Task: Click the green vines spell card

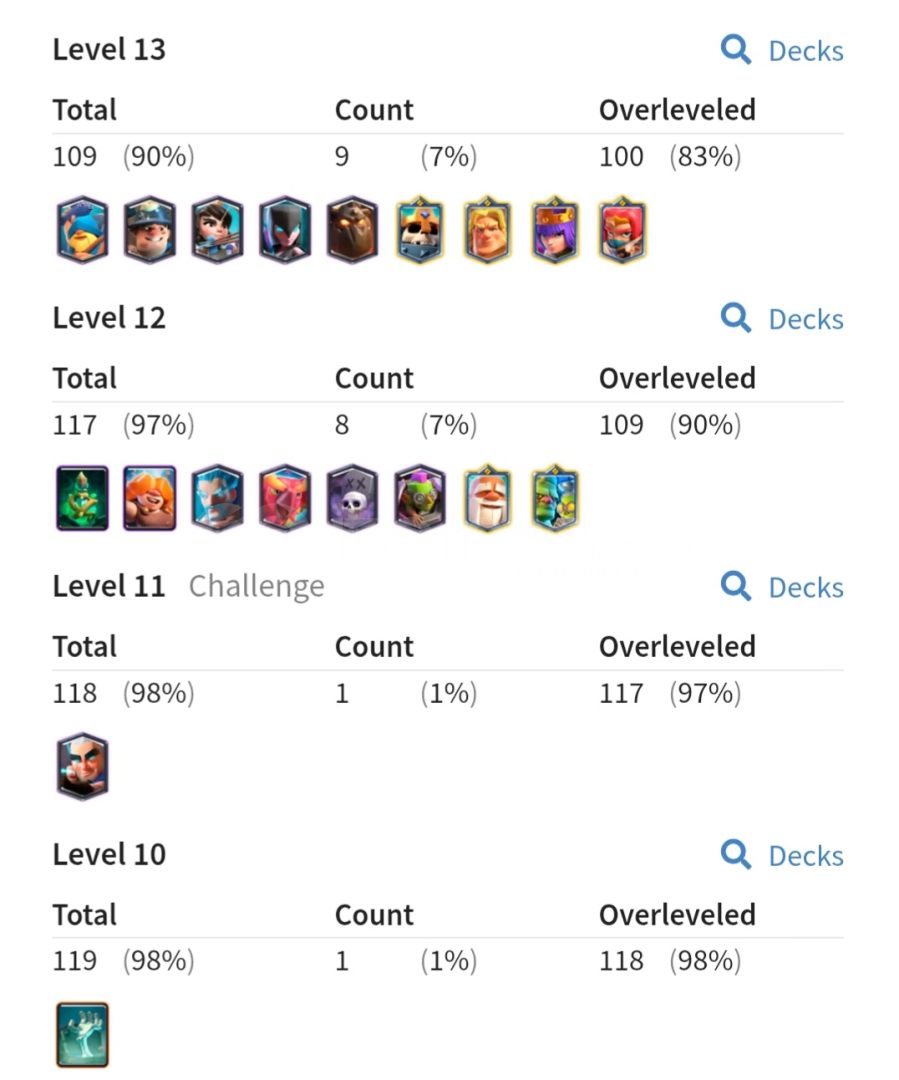Action: (x=82, y=498)
